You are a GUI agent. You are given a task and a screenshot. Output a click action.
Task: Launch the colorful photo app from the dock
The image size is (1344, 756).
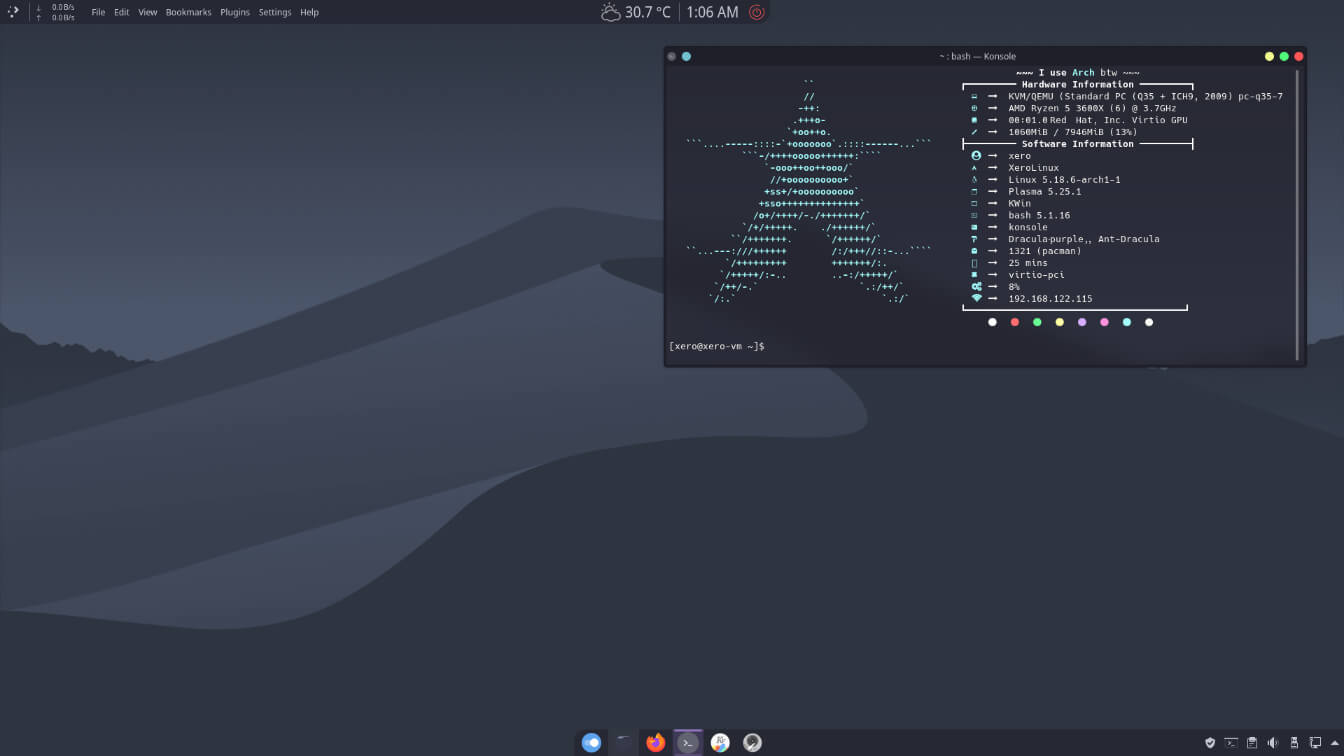pyautogui.click(x=720, y=742)
